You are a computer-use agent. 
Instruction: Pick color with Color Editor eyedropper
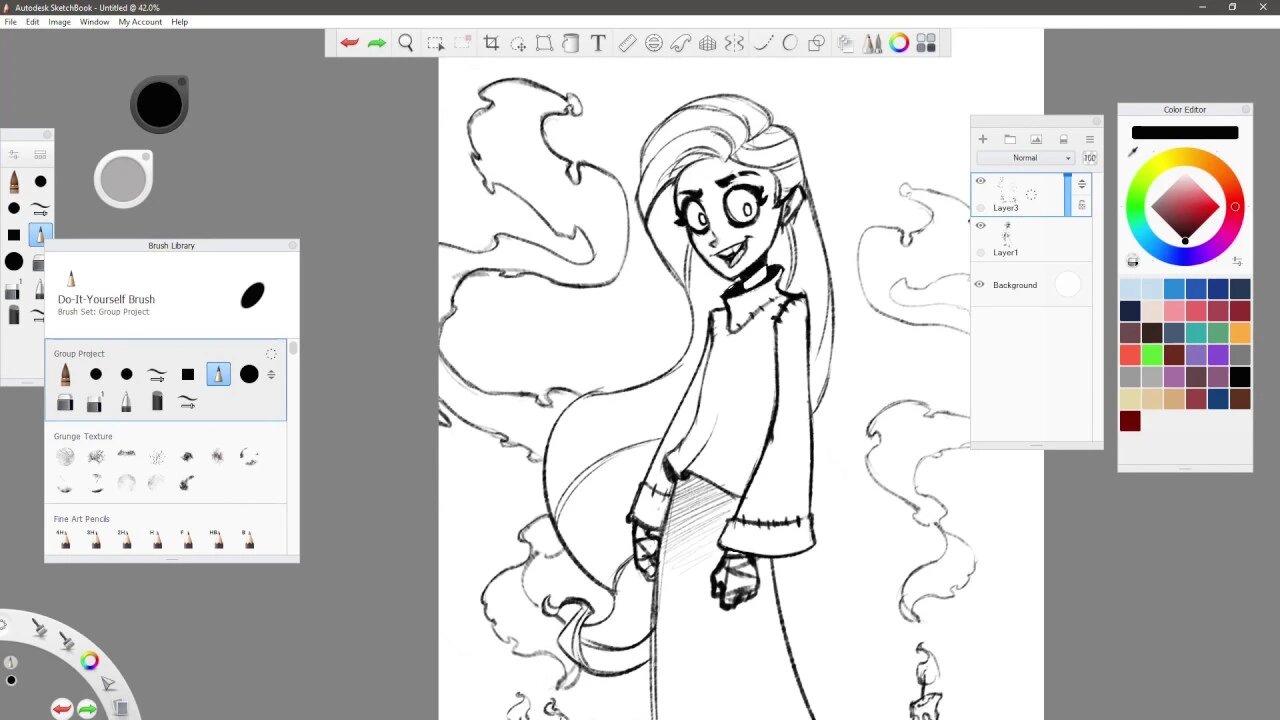point(1133,153)
